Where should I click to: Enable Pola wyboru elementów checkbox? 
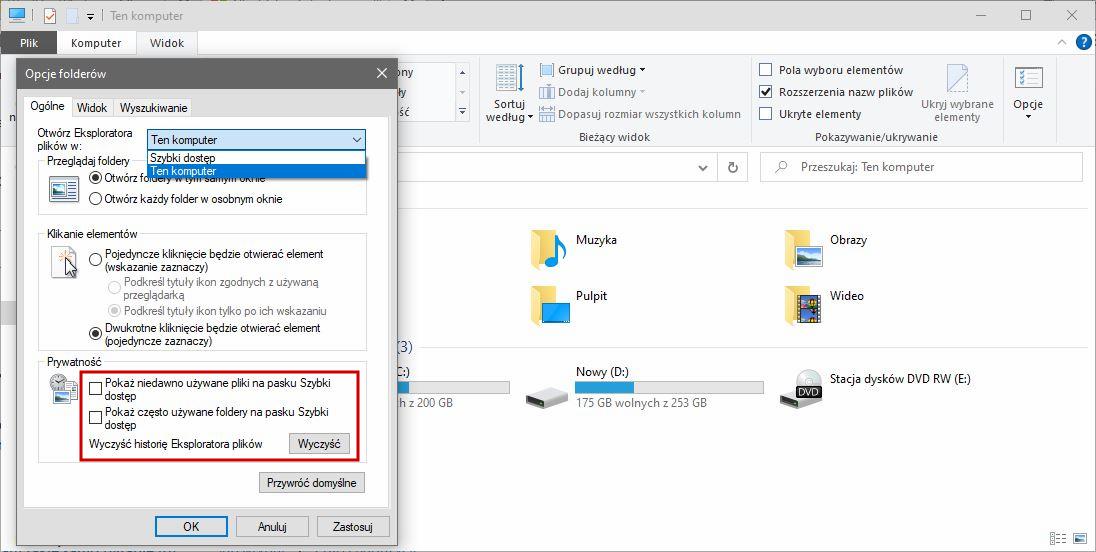pyautogui.click(x=765, y=70)
